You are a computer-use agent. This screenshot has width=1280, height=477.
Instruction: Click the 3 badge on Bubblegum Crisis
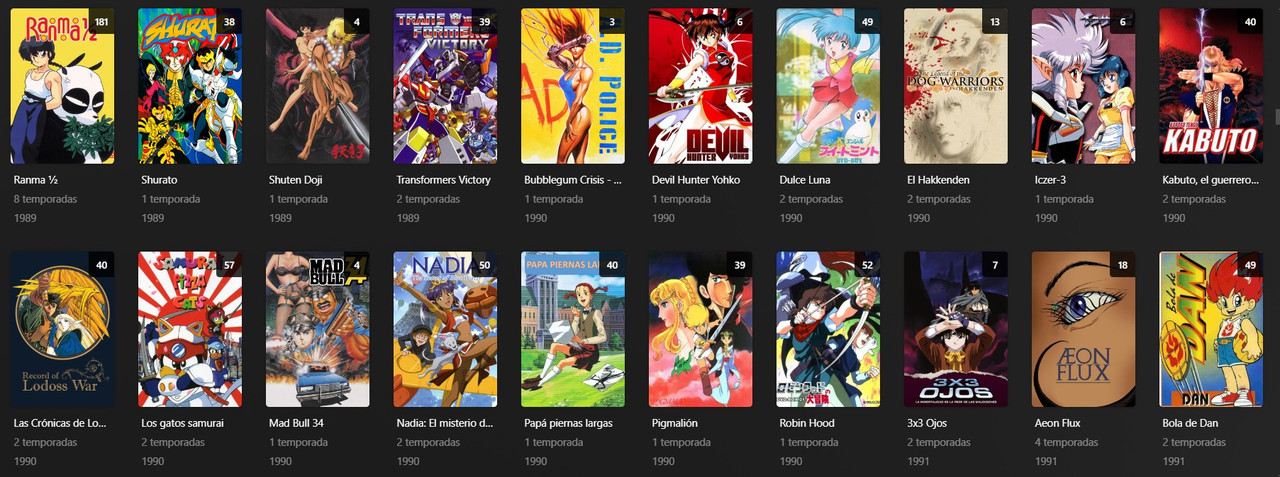612,21
